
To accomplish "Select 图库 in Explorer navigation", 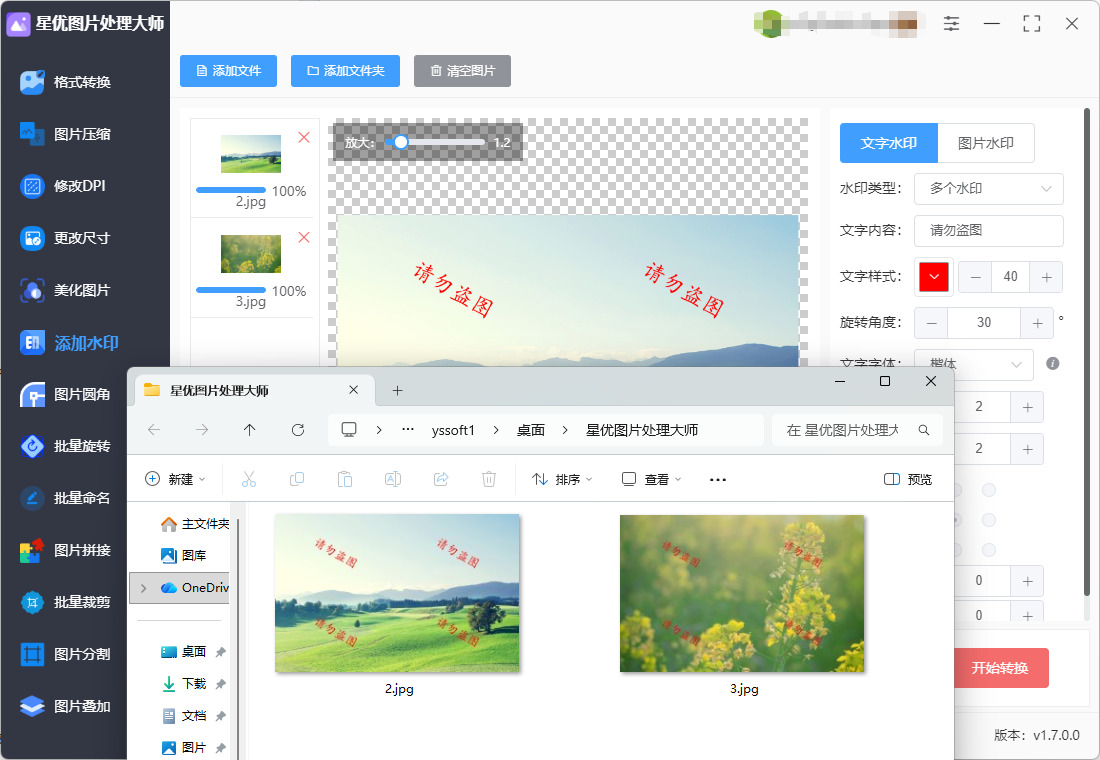I will tap(184, 555).
